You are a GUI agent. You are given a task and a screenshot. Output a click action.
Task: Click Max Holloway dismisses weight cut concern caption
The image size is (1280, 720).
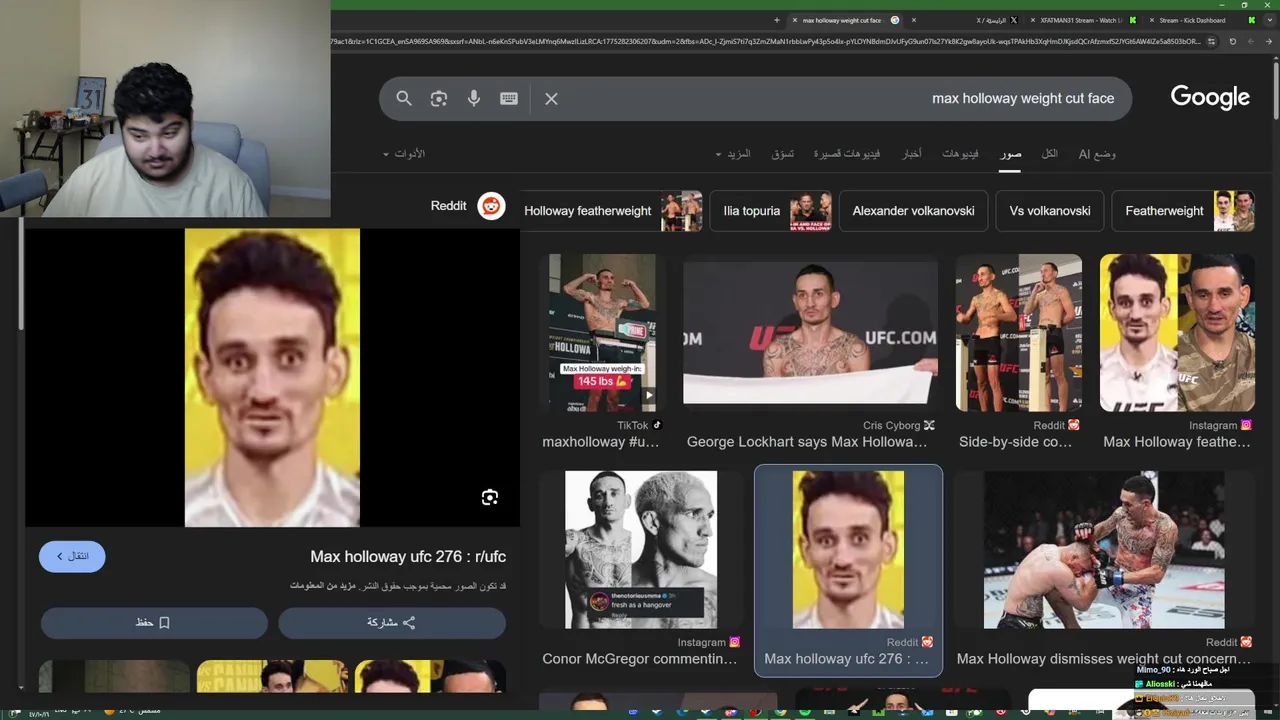[x=1104, y=659]
